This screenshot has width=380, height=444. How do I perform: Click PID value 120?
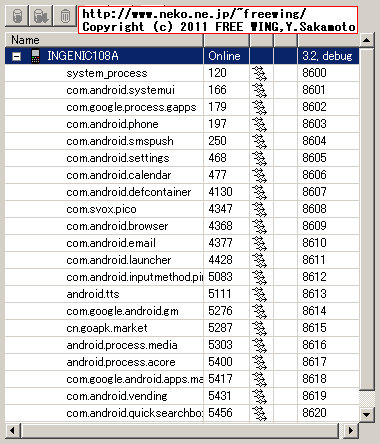(x=217, y=73)
